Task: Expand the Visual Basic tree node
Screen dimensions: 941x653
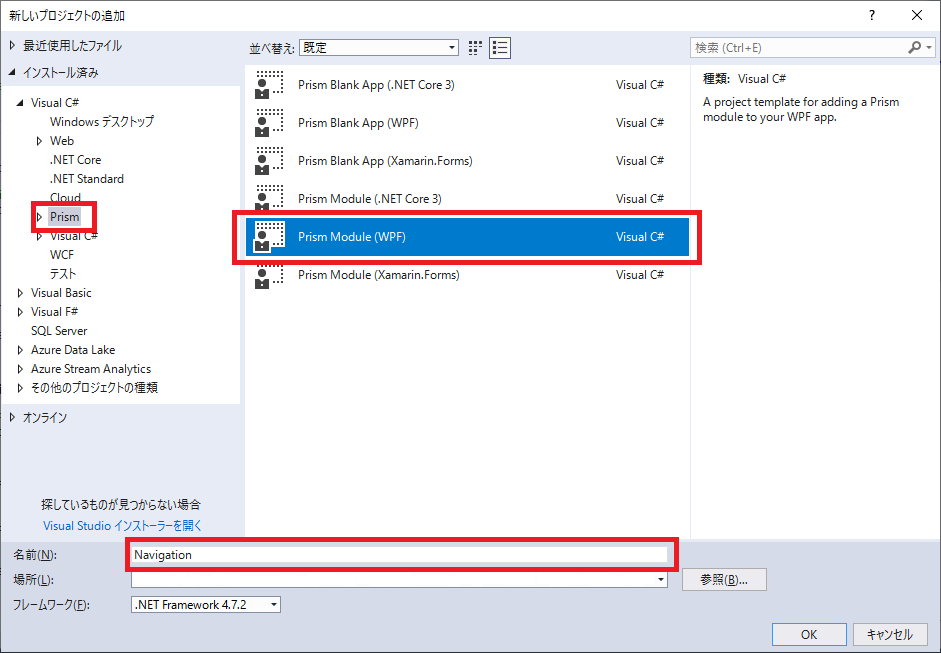Action: click(x=20, y=293)
